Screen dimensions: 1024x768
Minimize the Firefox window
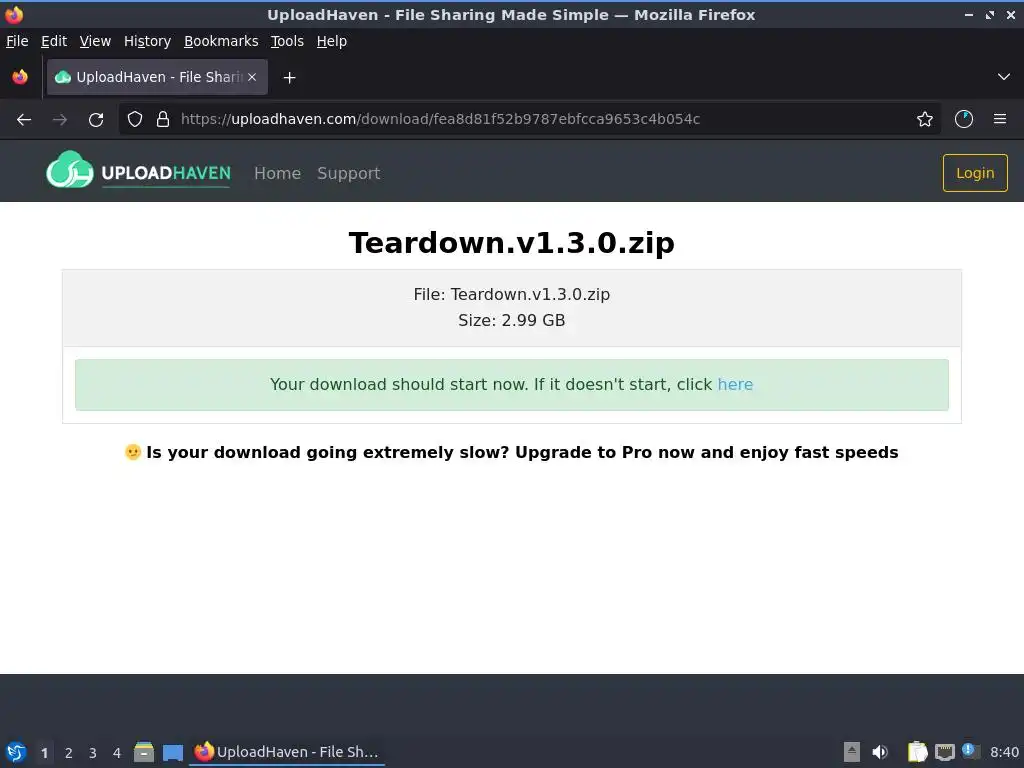pyautogui.click(x=969, y=14)
